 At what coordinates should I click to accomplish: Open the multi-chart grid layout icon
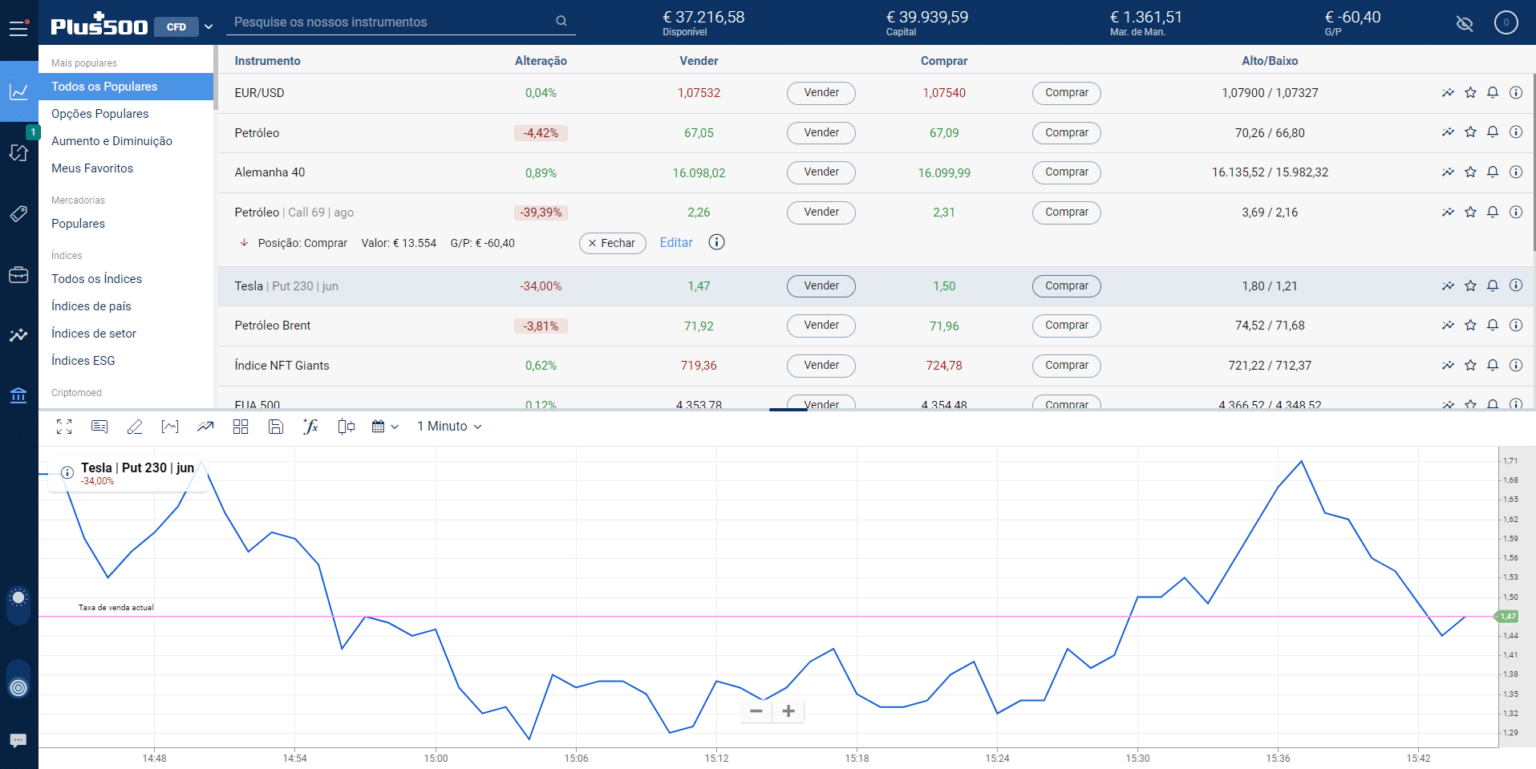point(240,426)
